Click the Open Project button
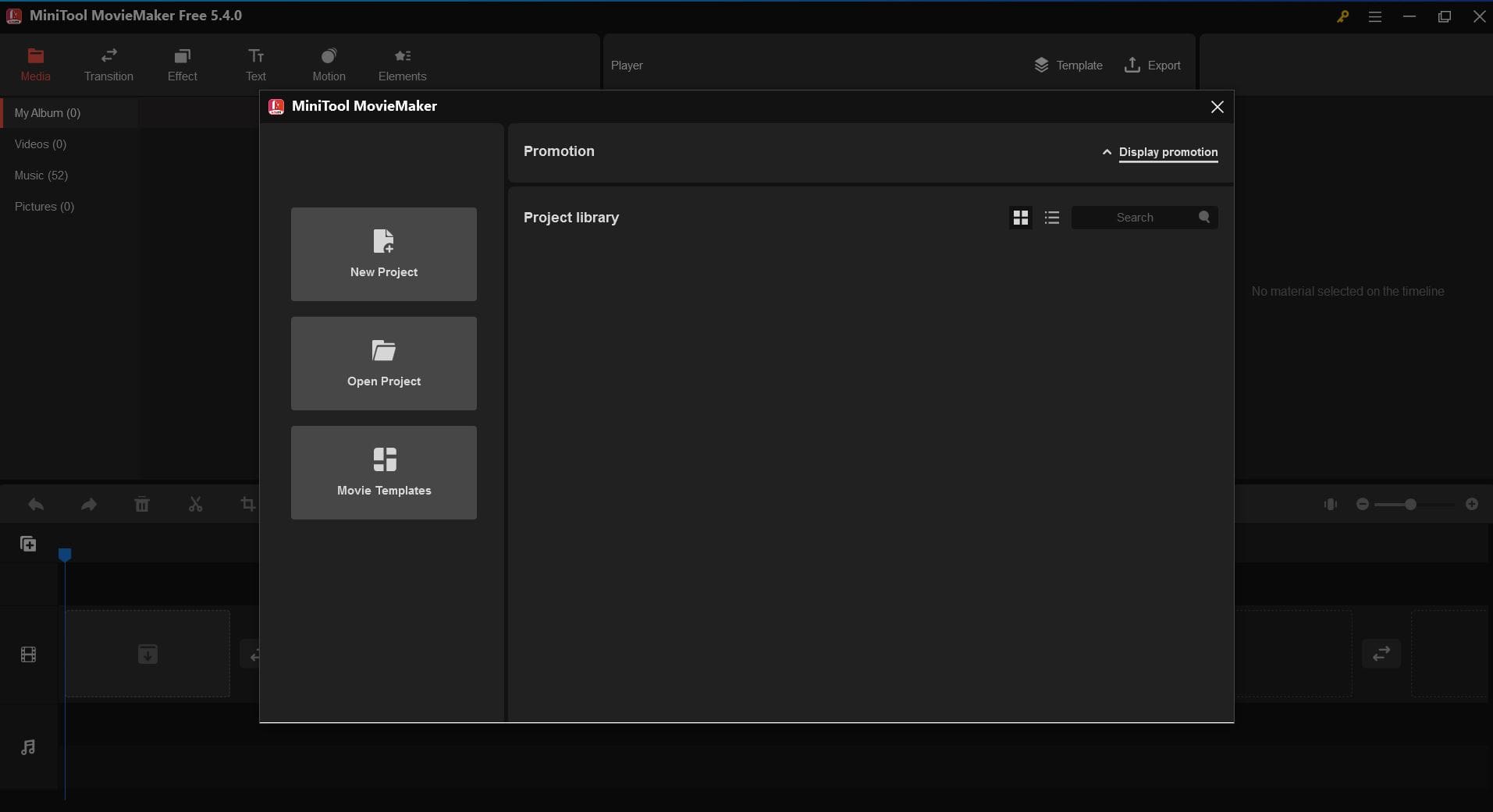 384,363
